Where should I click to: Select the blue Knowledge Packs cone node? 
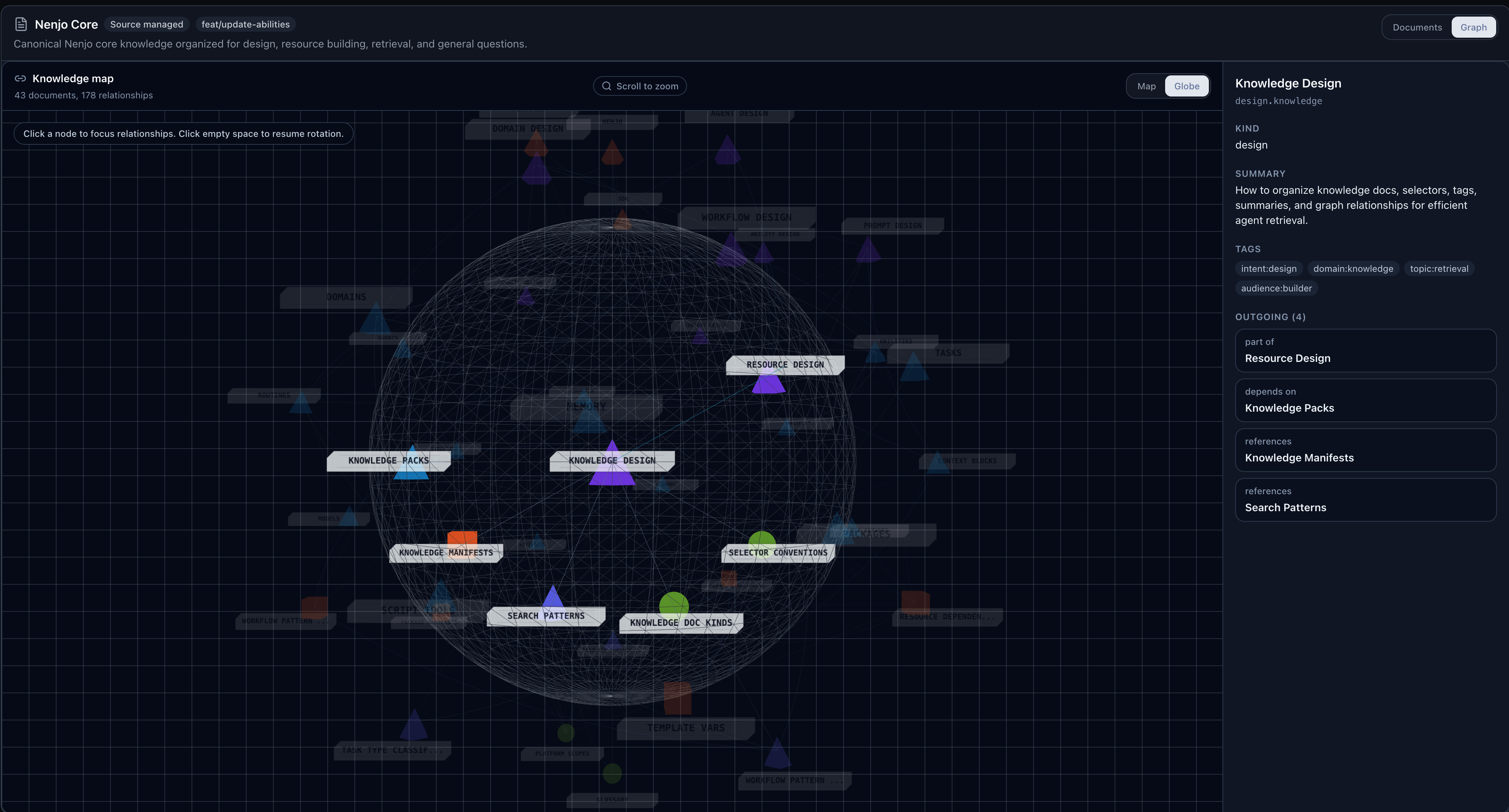pos(412,463)
